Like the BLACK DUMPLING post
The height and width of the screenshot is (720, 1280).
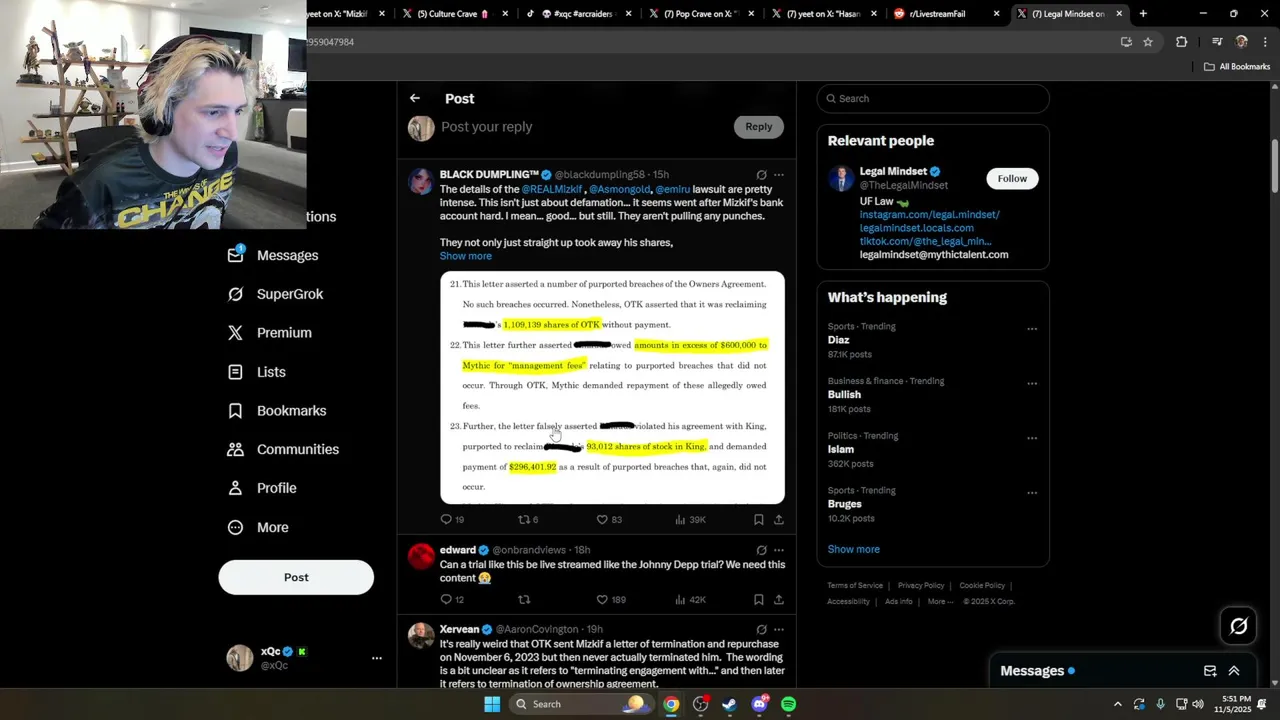pyautogui.click(x=609, y=520)
